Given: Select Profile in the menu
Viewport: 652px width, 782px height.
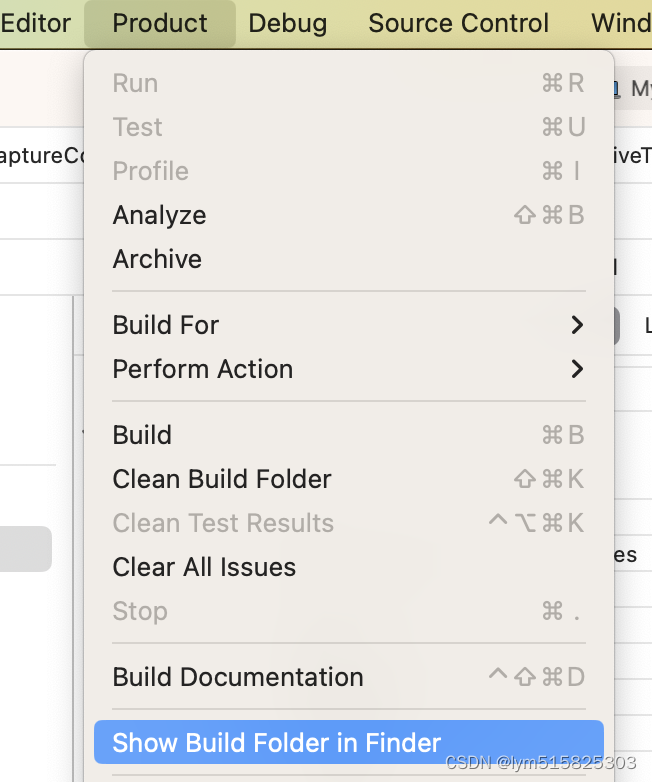Looking at the screenshot, I should [x=151, y=171].
